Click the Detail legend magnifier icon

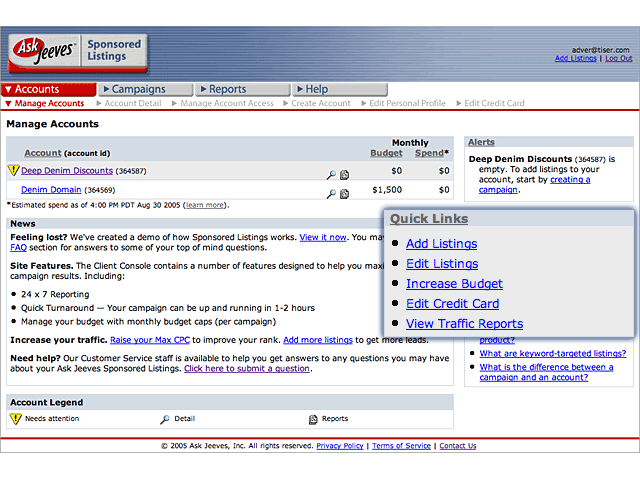pos(164,419)
